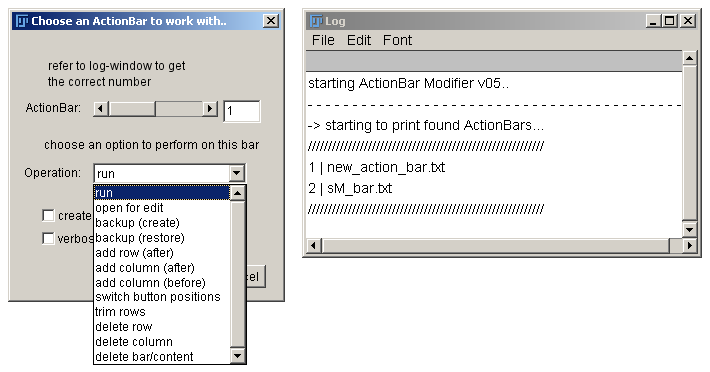The width and height of the screenshot is (710, 372).
Task: Open File menu in Log window
Action: [323, 40]
